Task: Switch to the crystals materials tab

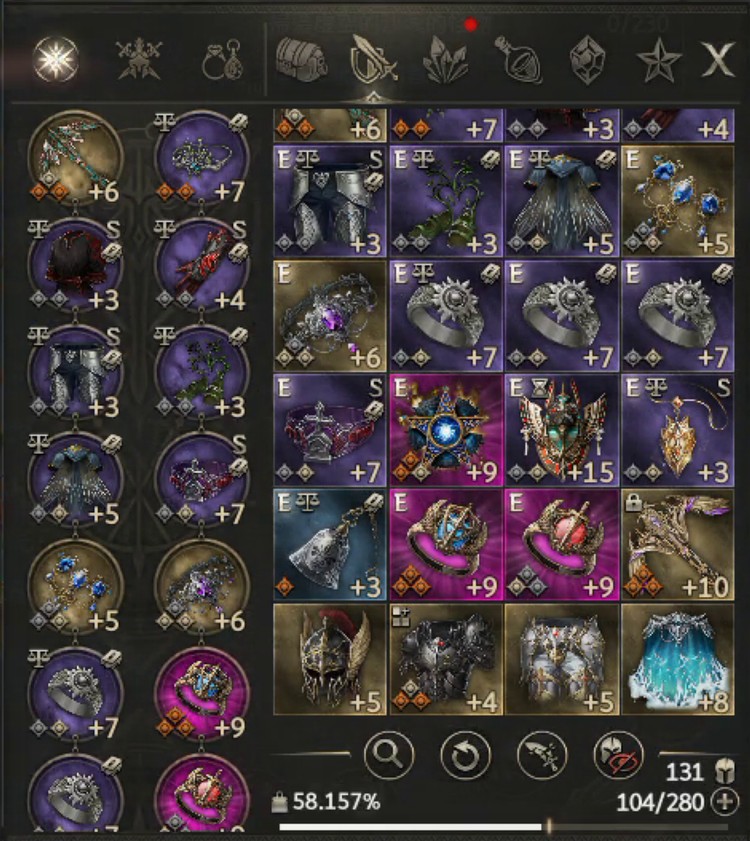Action: click(x=445, y=61)
